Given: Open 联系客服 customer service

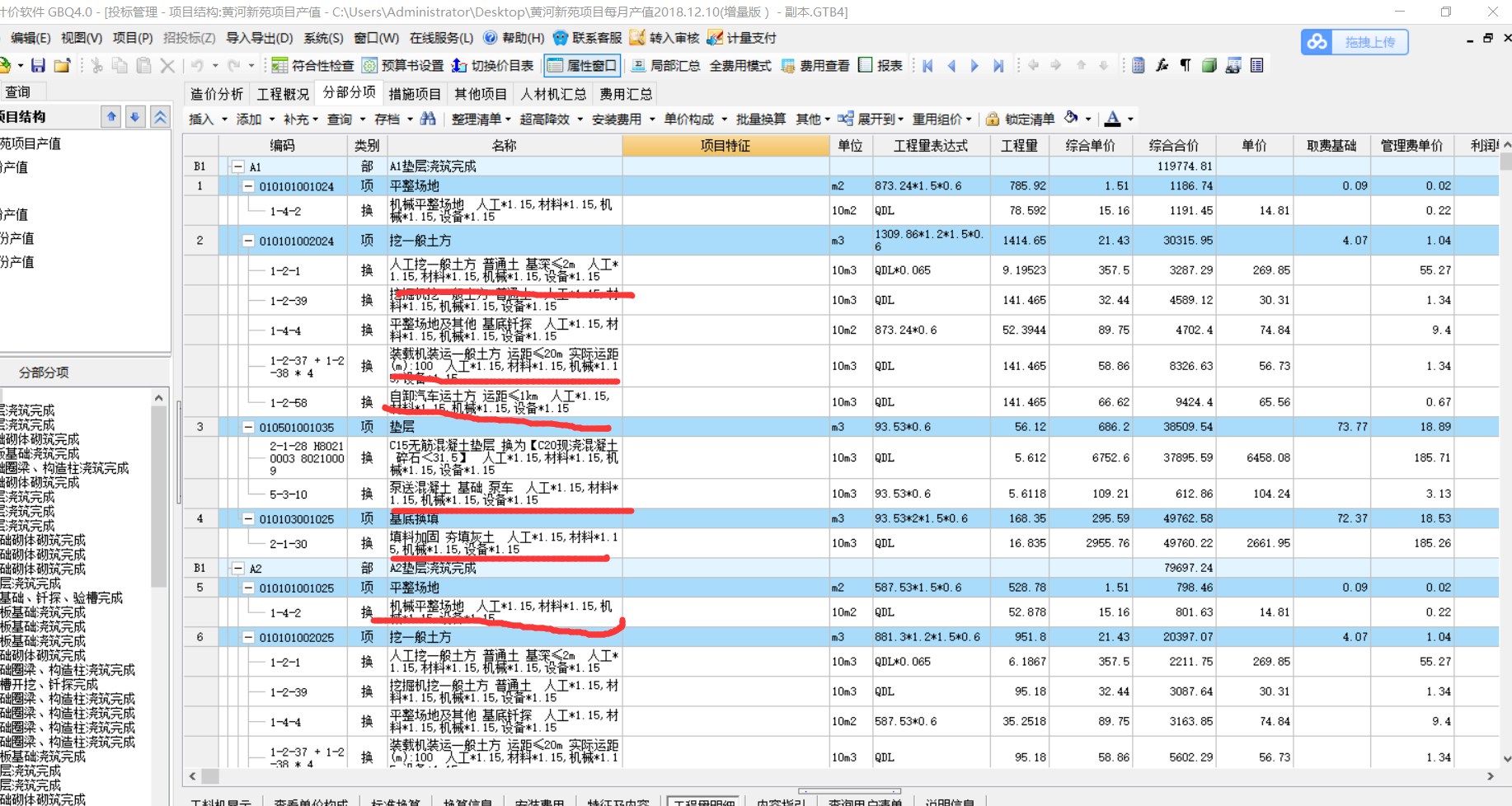Looking at the screenshot, I should pyautogui.click(x=587, y=38).
